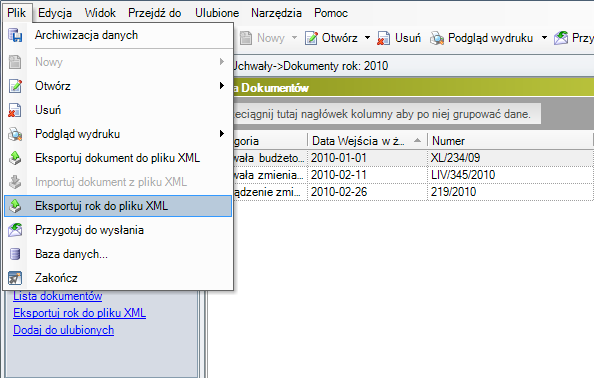The image size is (594, 378).
Task: Open the Plik menu
Action: [x=17, y=13]
